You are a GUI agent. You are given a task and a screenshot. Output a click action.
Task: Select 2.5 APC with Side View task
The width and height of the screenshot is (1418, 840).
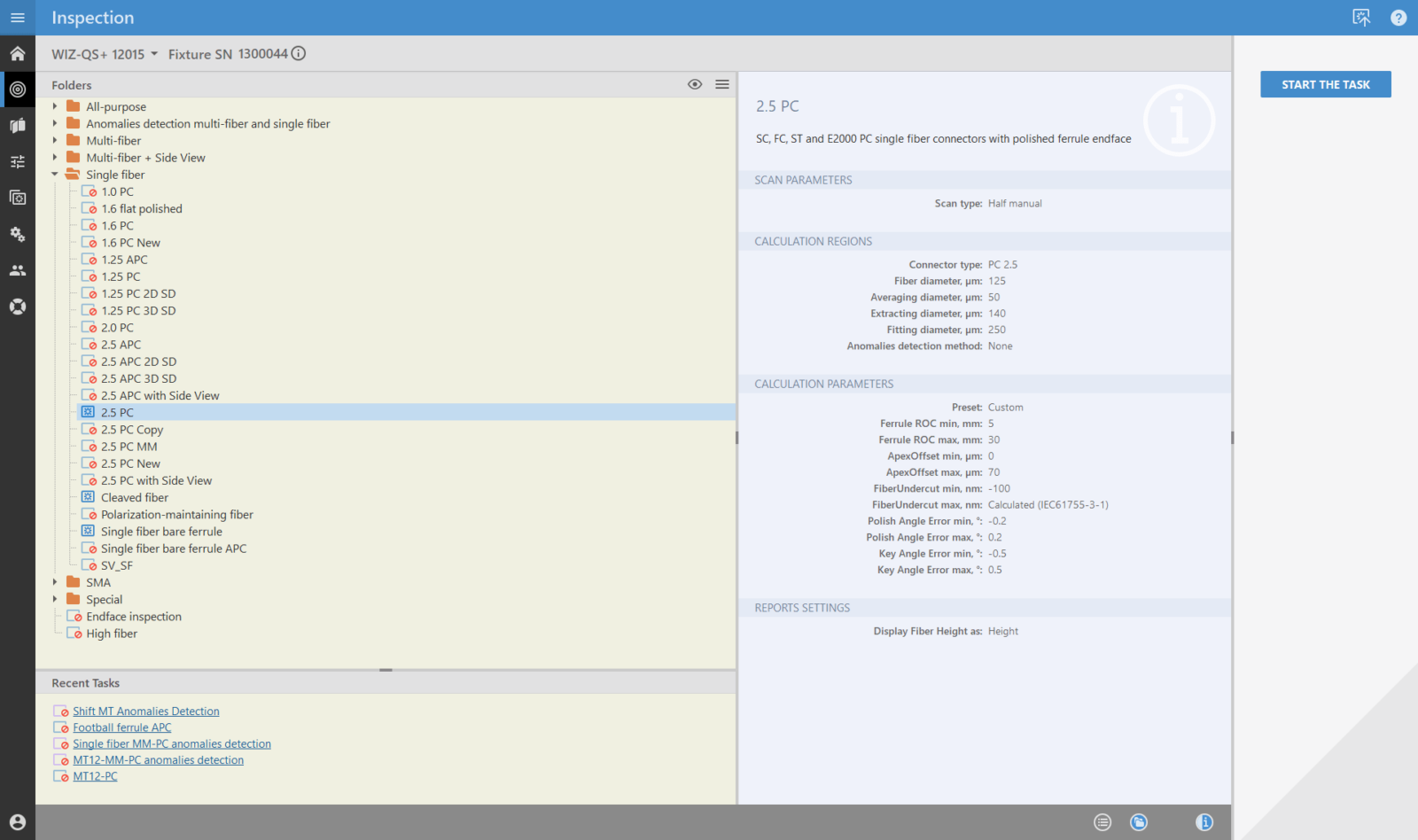tap(160, 396)
